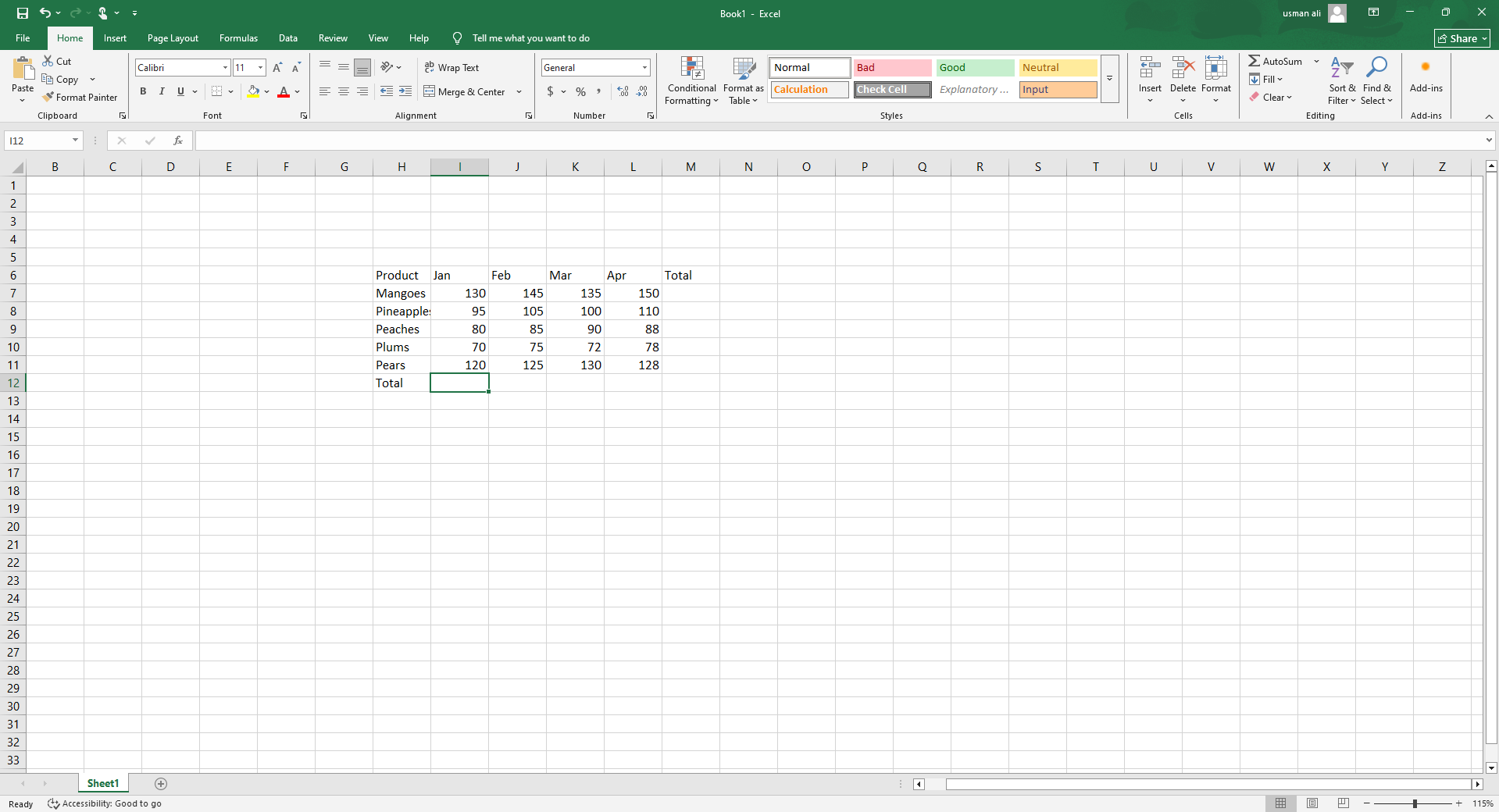
Task: Switch to the Insert tab
Action: (115, 38)
